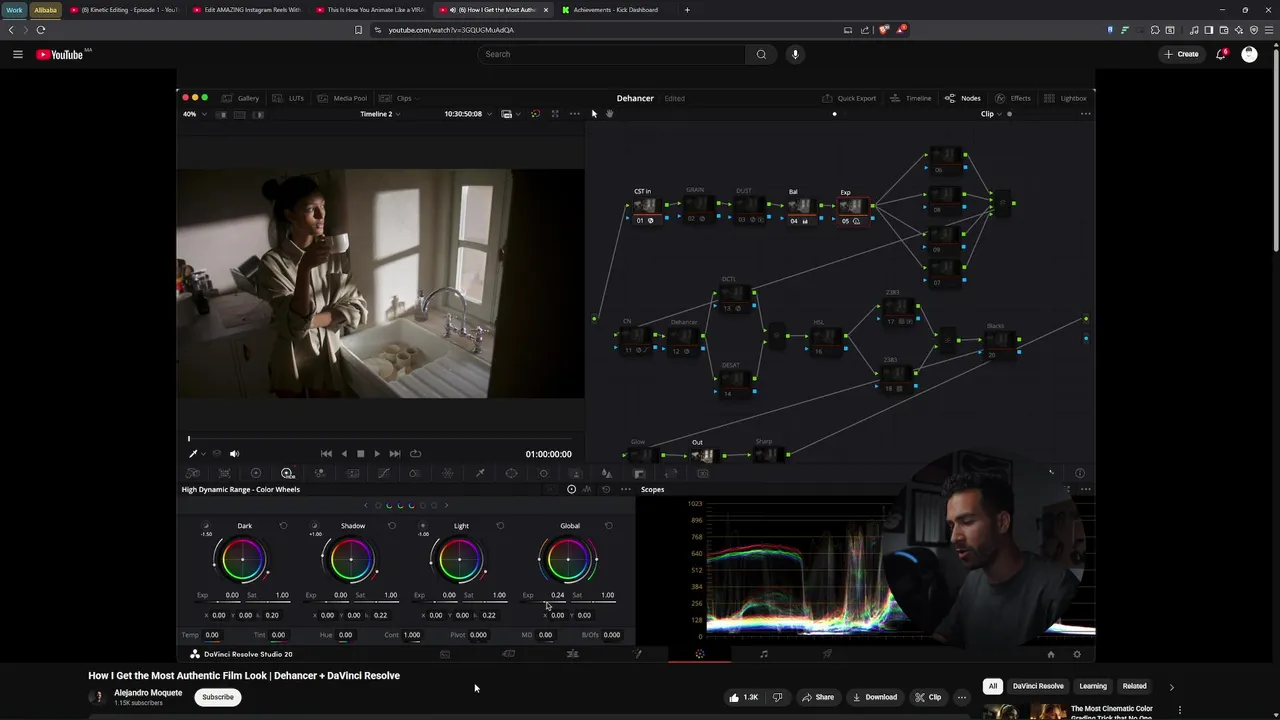Viewport: 1280px width, 720px height.
Task: Click the Share button under video
Action: pos(817,697)
